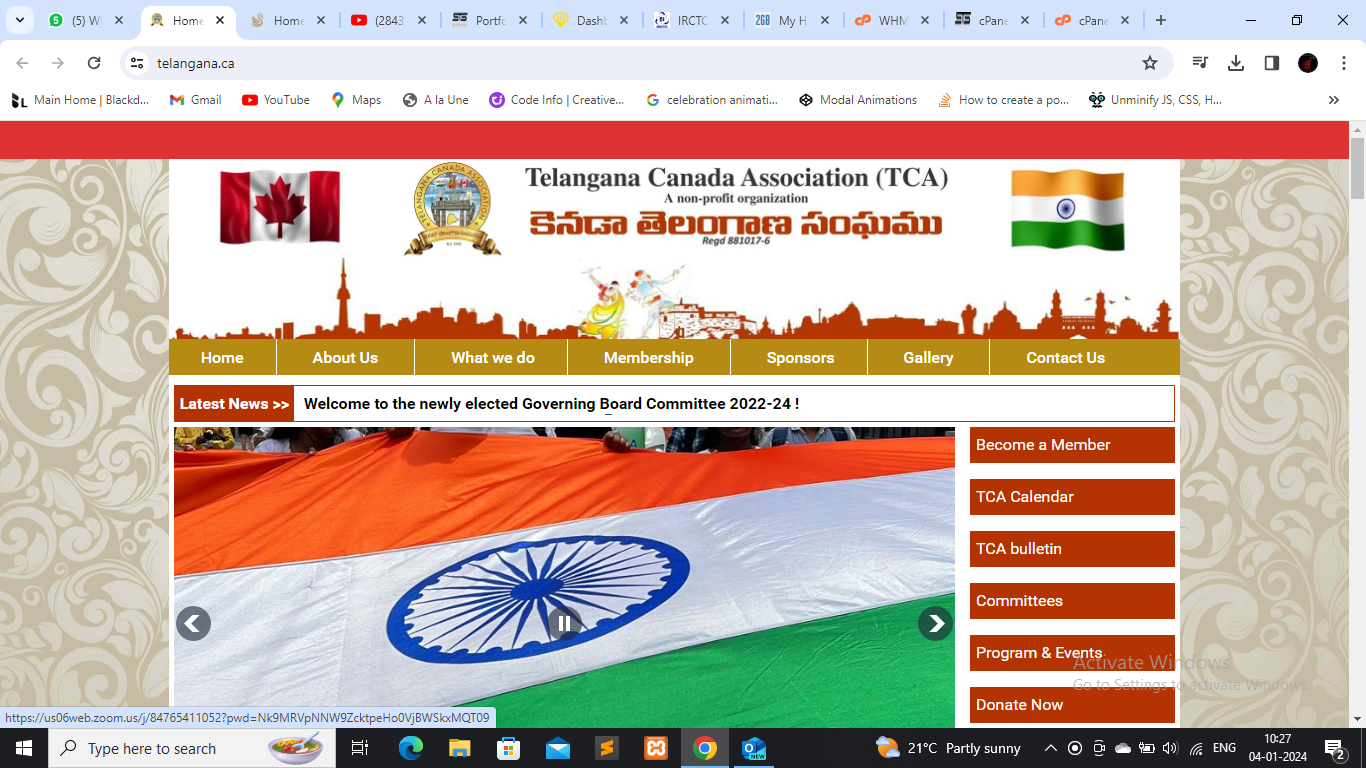1366x768 pixels.
Task: Open Sublime Text from the taskbar
Action: [607, 748]
